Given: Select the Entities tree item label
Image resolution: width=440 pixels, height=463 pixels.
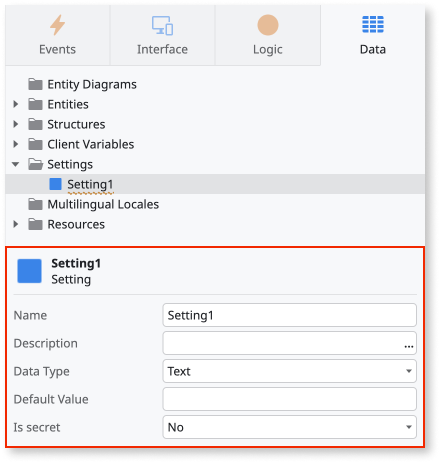Looking at the screenshot, I should (x=68, y=104).
